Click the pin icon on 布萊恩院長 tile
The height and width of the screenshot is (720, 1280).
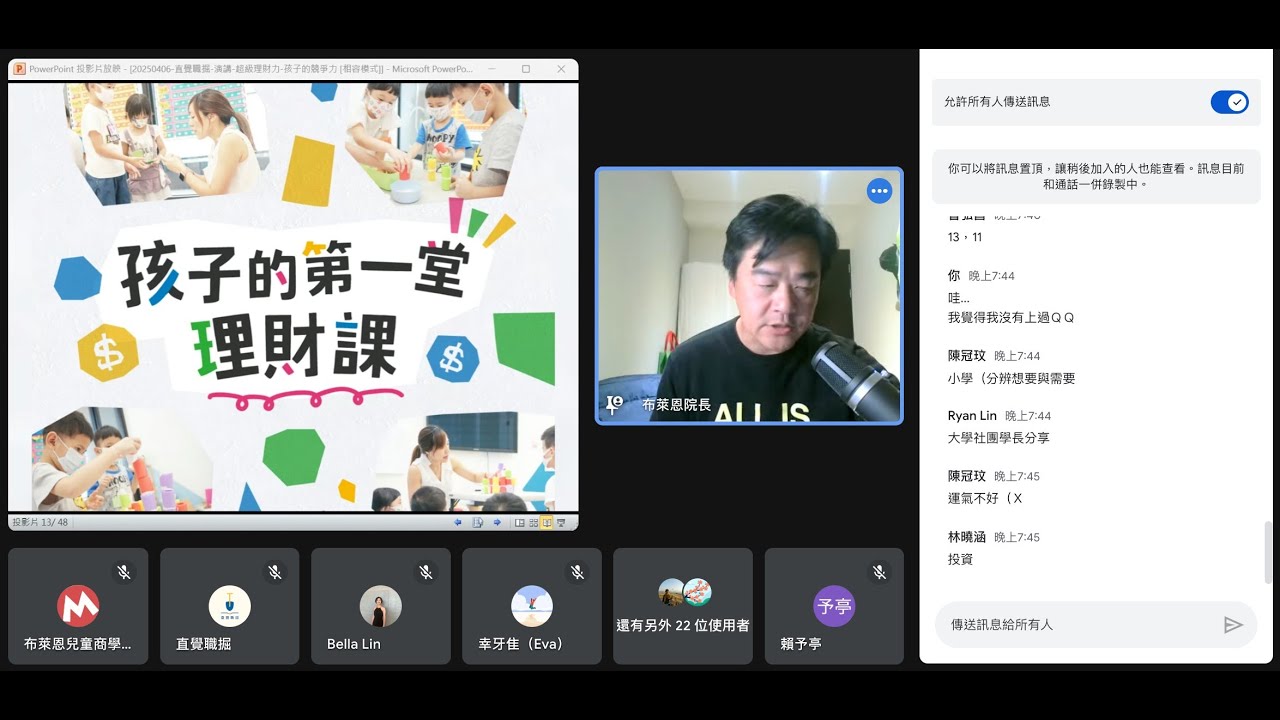[614, 404]
